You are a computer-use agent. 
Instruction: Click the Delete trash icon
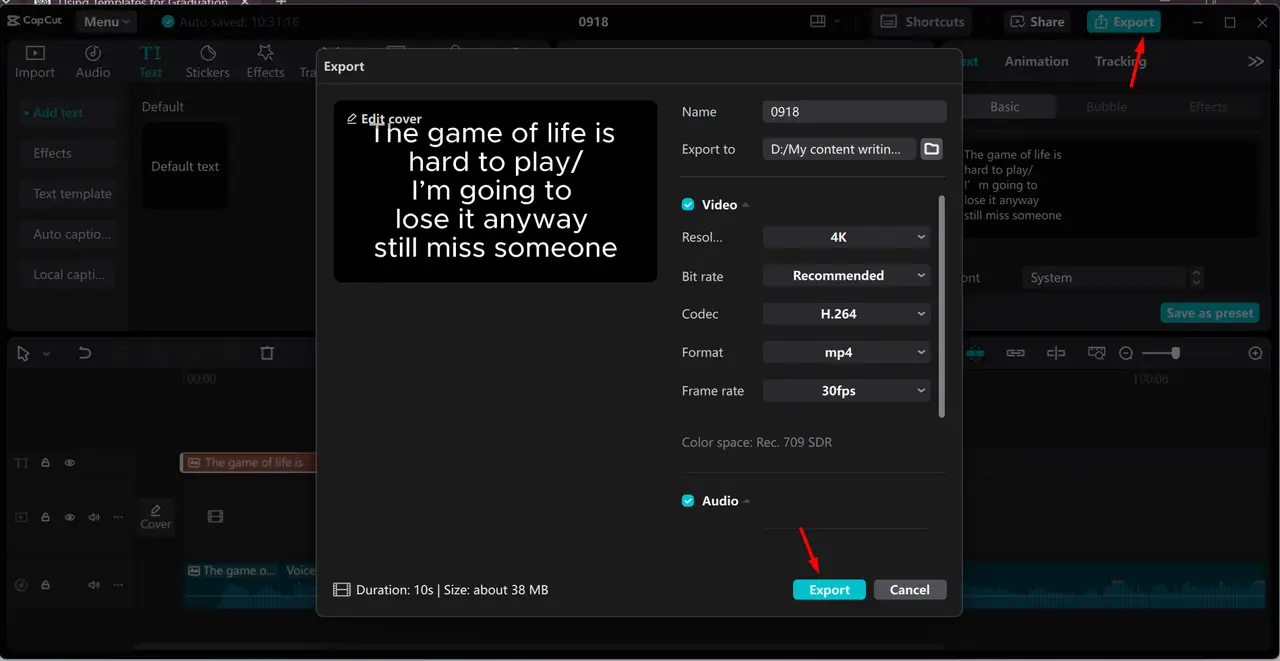click(267, 353)
